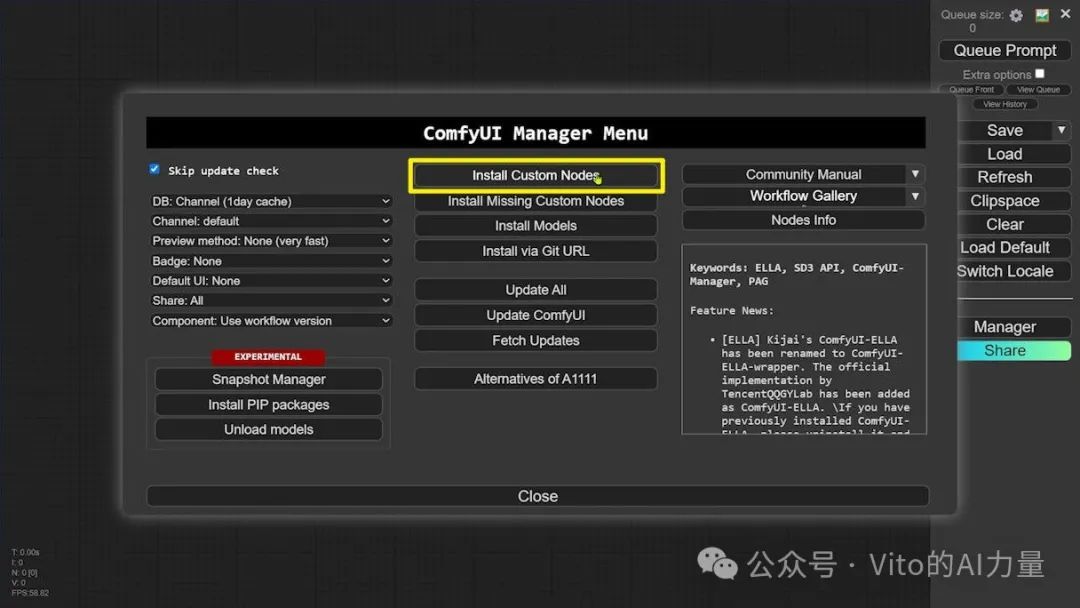Click Update All
1080x608 pixels.
536,290
